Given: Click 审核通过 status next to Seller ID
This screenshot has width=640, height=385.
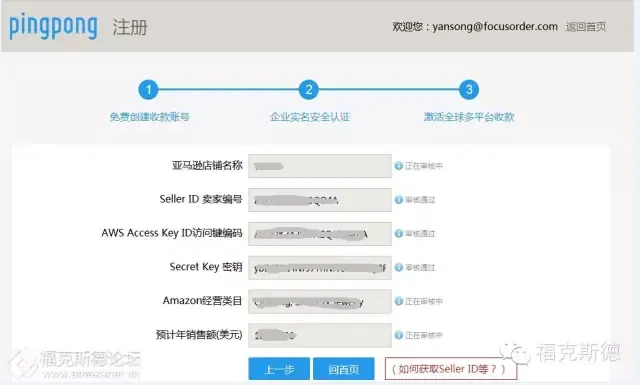Looking at the screenshot, I should point(420,200).
